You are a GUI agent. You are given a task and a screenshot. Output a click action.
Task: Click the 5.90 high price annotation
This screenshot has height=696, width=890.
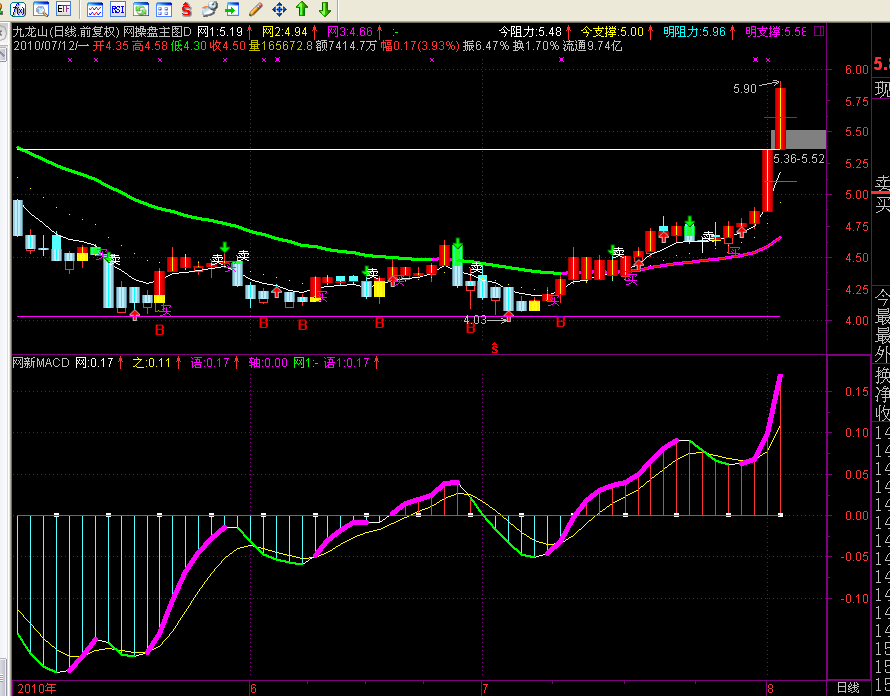[744, 89]
